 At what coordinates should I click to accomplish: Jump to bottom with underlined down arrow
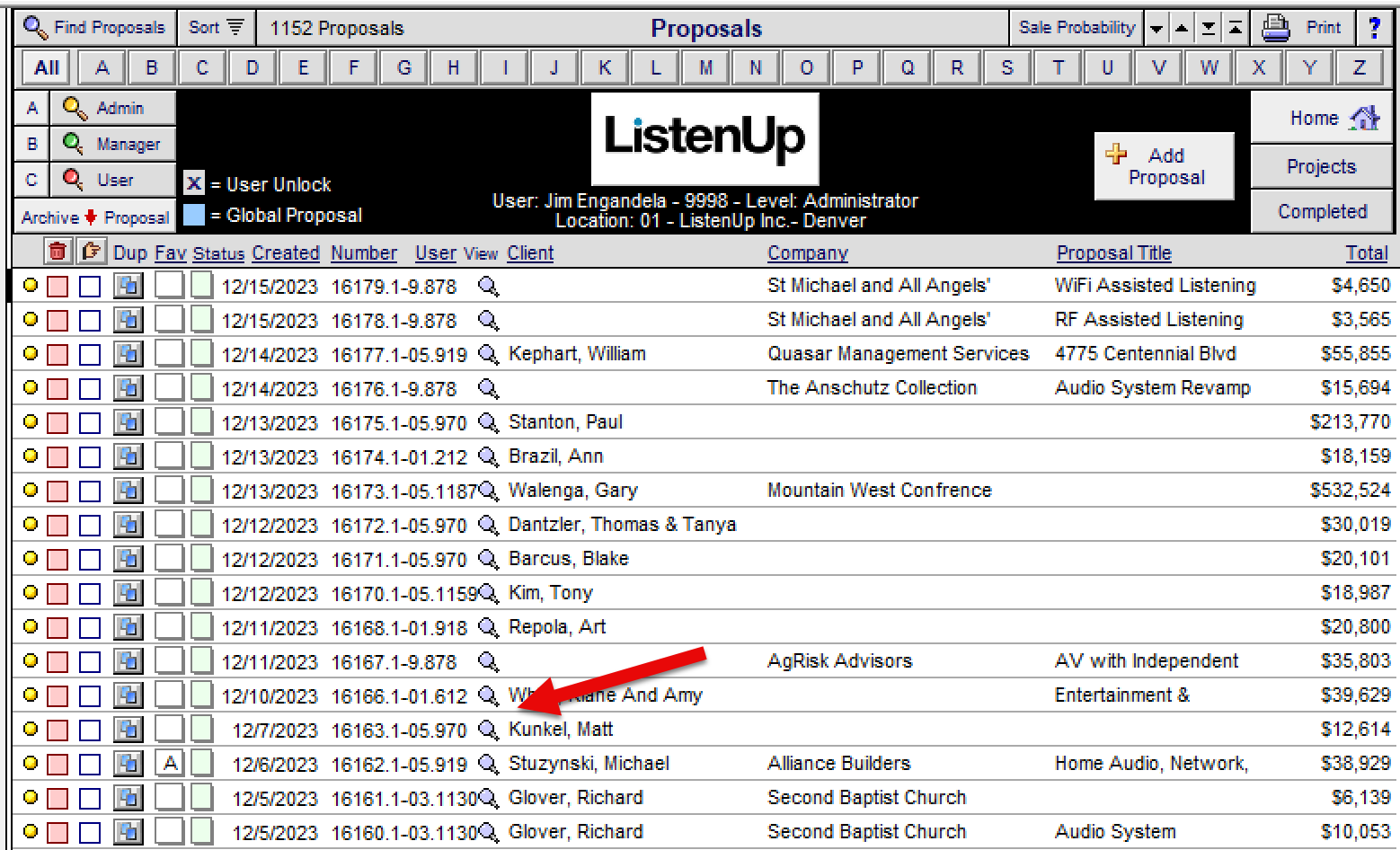point(1209,29)
